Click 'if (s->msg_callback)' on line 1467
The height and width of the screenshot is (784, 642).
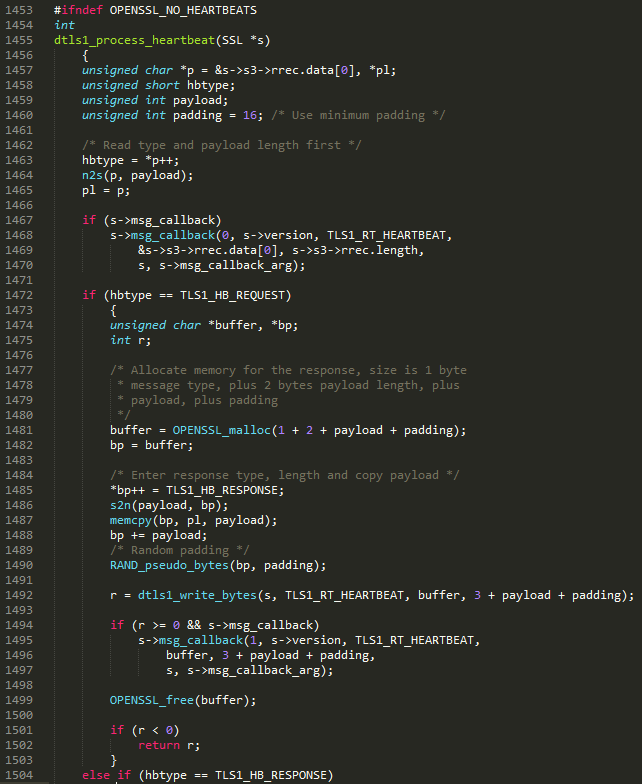pyautogui.click(x=152, y=220)
